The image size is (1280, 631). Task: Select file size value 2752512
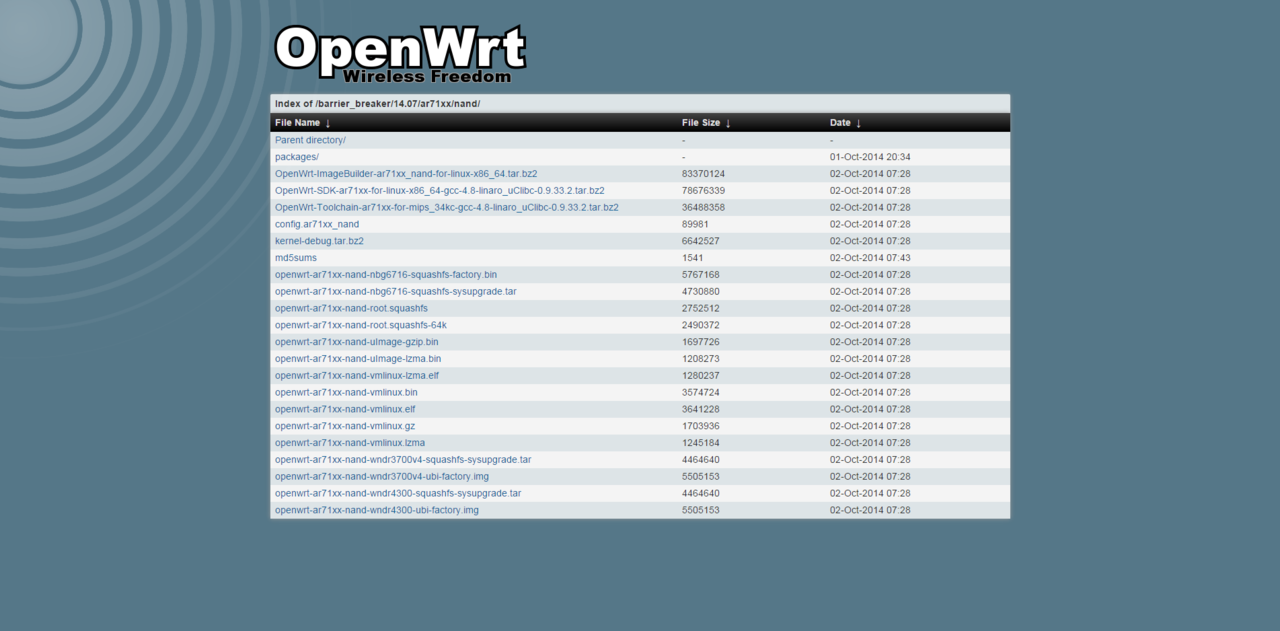tap(701, 309)
